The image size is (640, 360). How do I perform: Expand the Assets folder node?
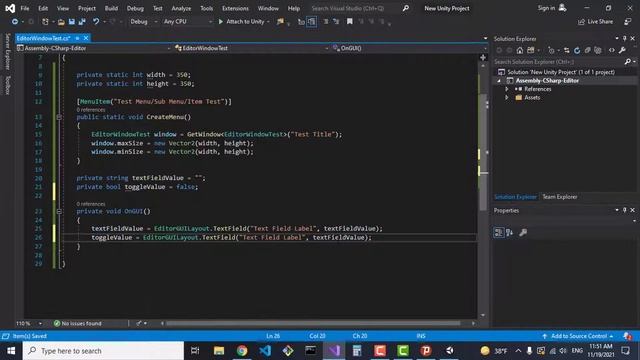pyautogui.click(x=507, y=98)
